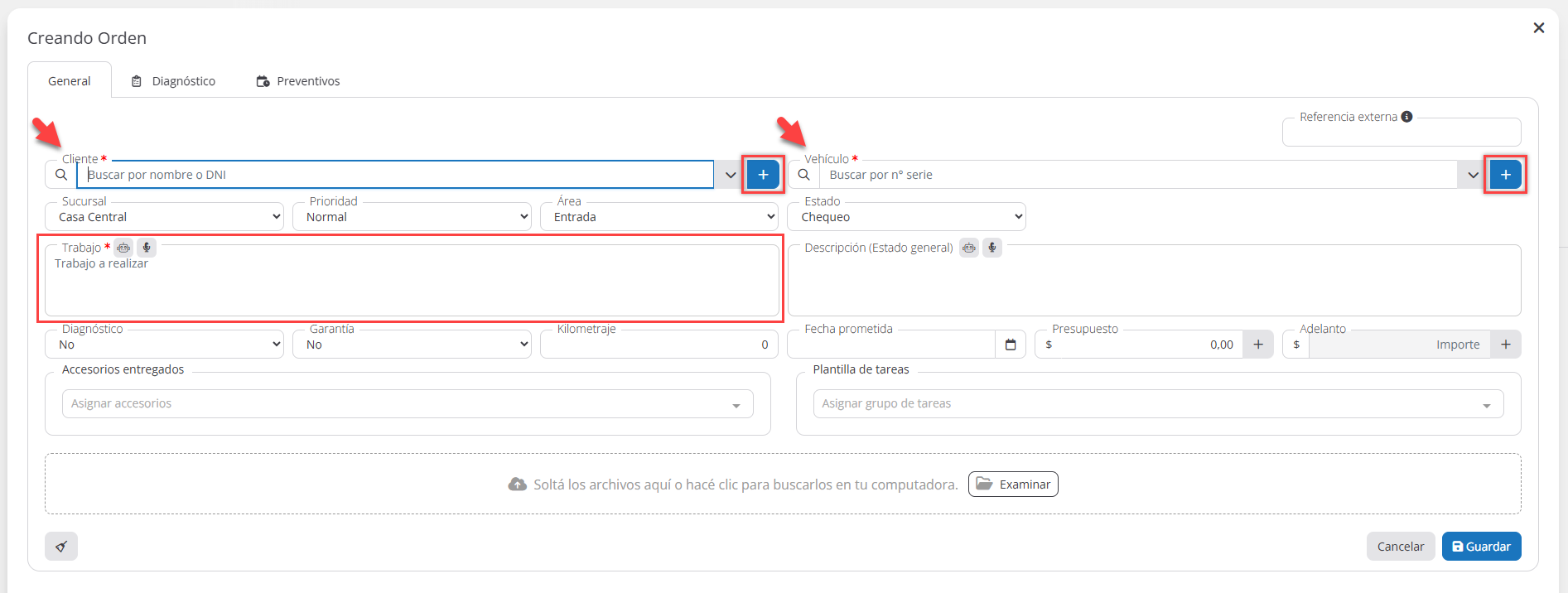Expand the Garantía dropdown
Image resolution: width=1568 pixels, height=593 pixels.
pos(412,345)
